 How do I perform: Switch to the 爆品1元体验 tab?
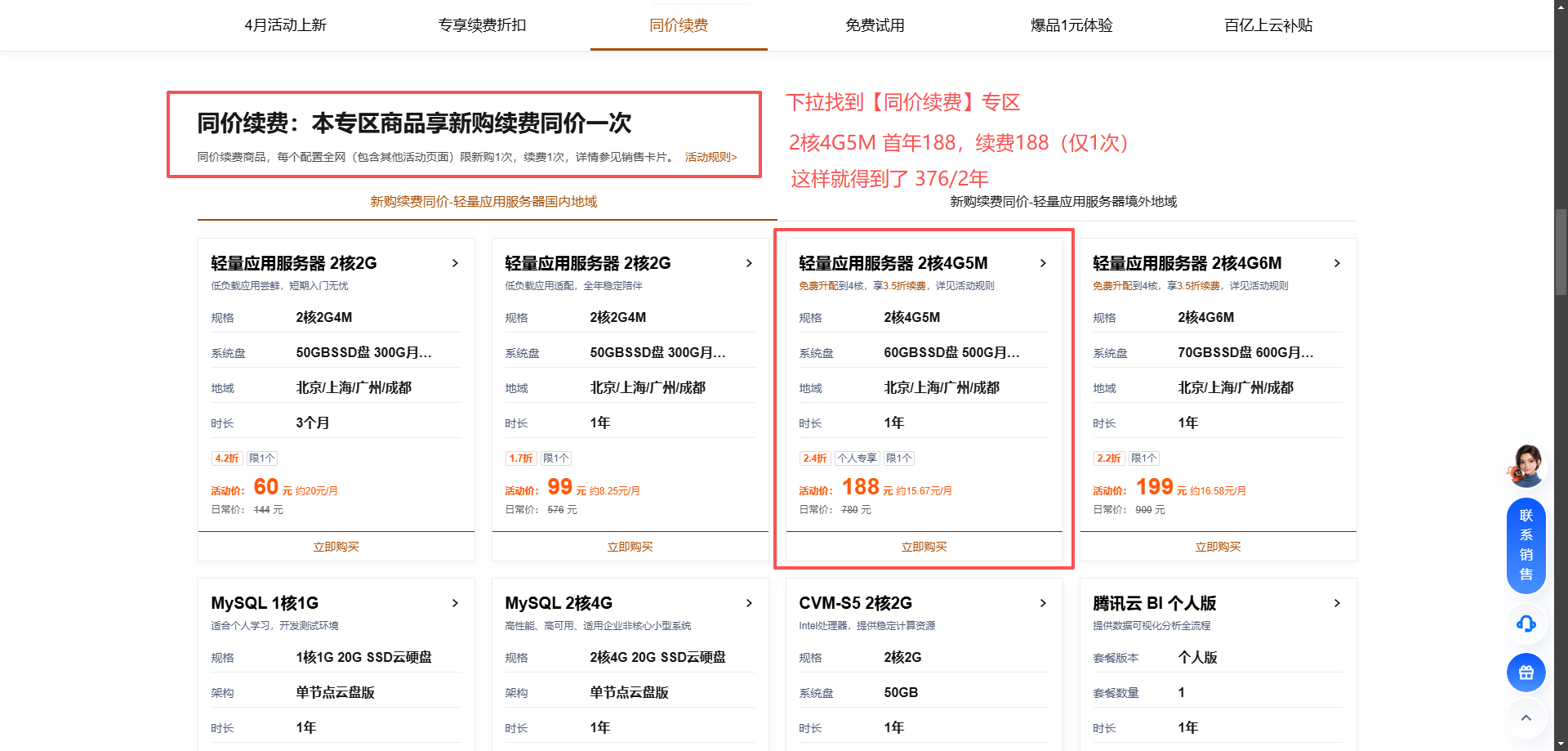pyautogui.click(x=1071, y=25)
